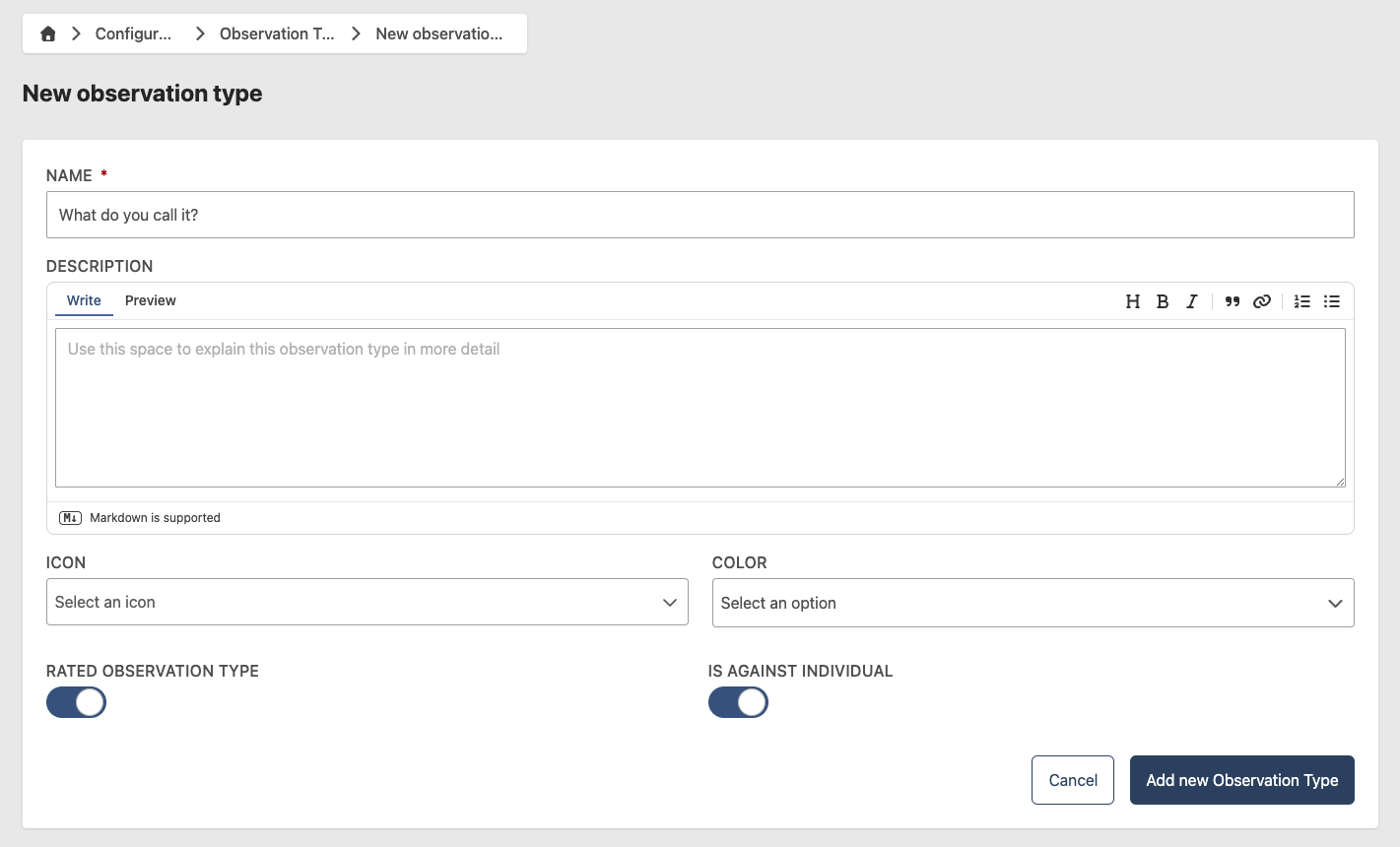The image size is (1400, 847).
Task: Click the Markdown is supported text
Action: 155,518
